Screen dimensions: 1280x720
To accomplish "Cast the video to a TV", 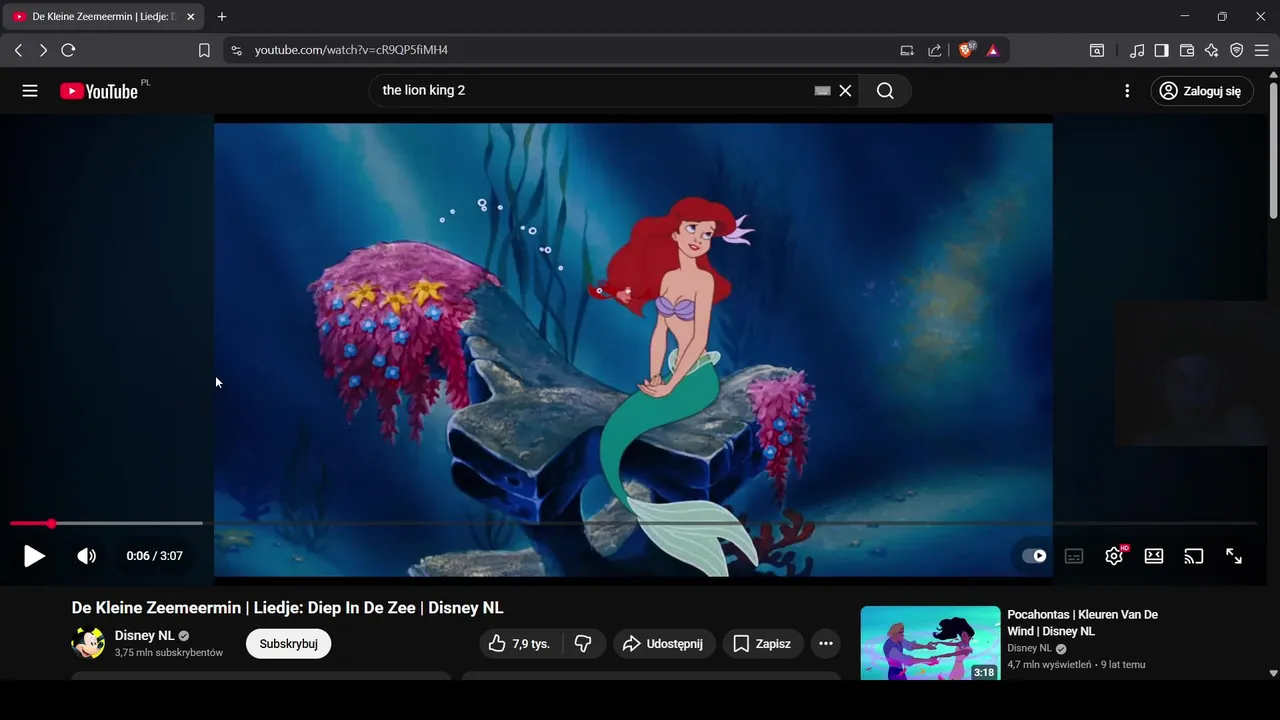I will click(1194, 556).
